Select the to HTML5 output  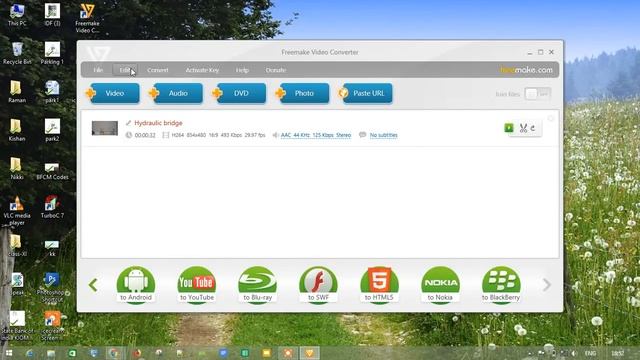(x=379, y=285)
